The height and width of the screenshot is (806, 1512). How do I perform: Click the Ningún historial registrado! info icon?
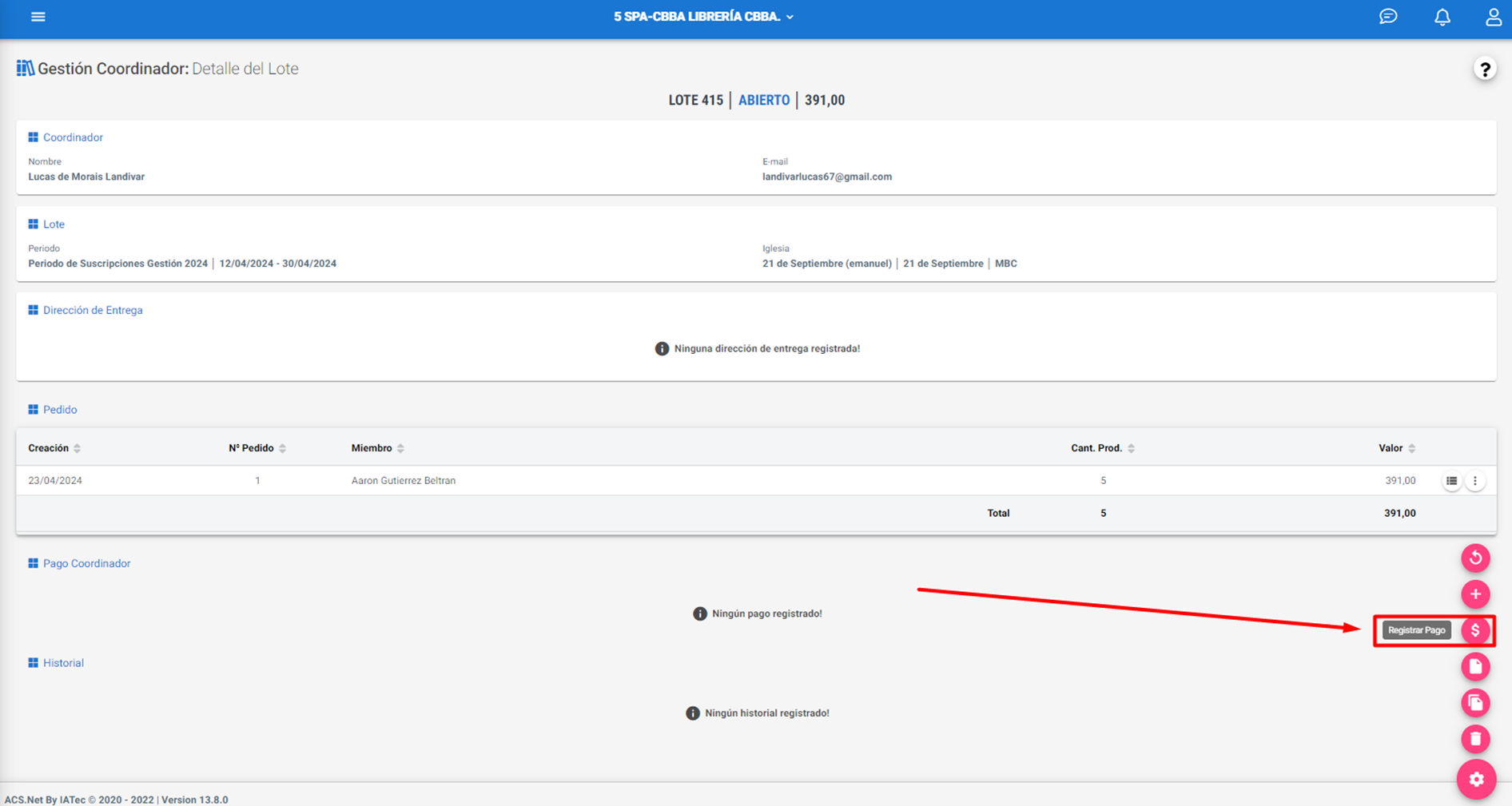[x=692, y=713]
